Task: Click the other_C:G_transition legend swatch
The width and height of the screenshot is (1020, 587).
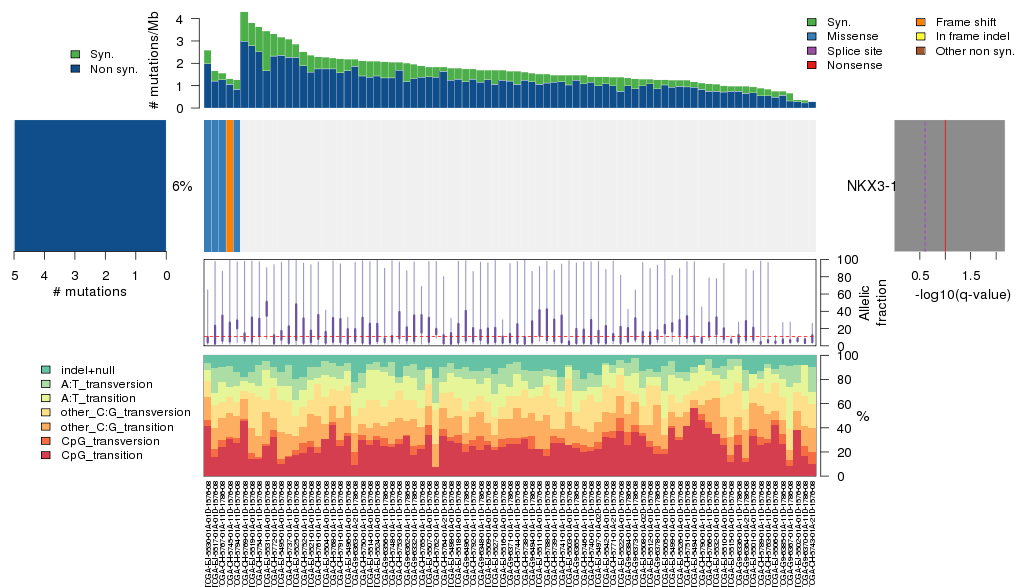Action: [x=46, y=426]
